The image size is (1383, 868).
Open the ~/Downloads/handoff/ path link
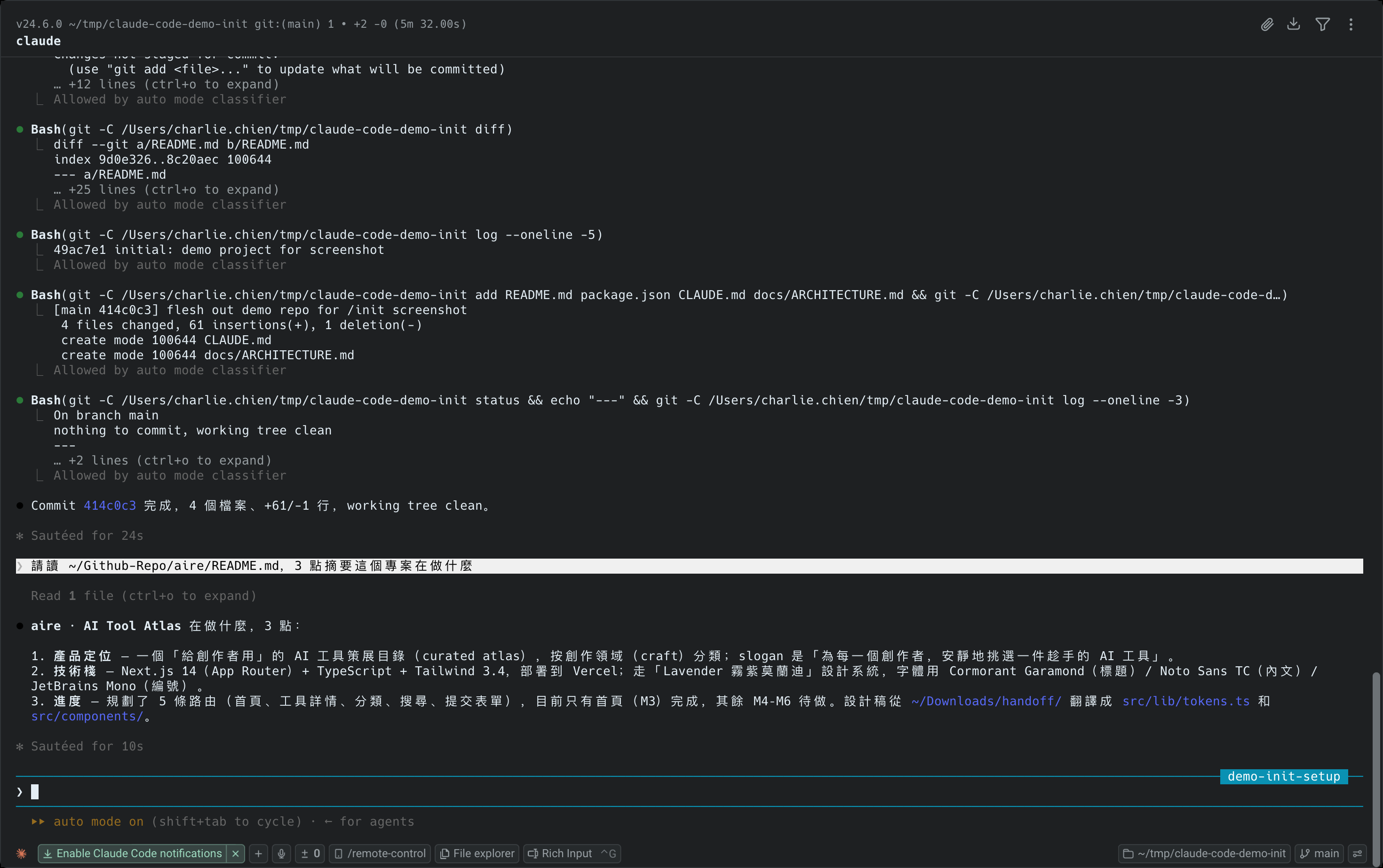(986, 702)
